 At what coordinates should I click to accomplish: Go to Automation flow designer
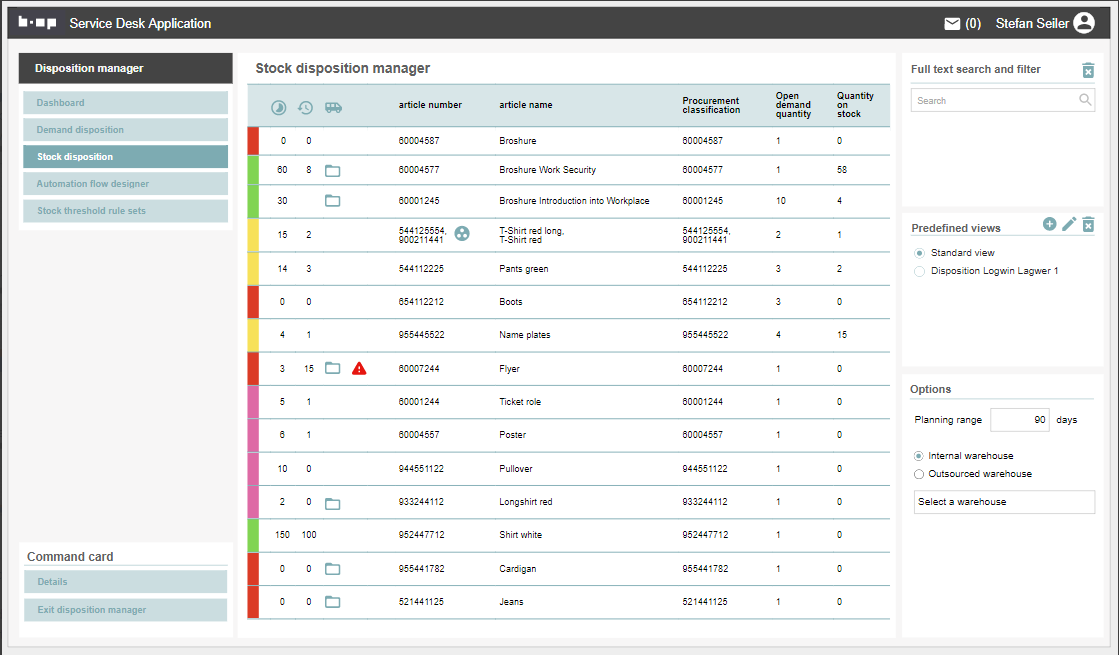point(126,184)
